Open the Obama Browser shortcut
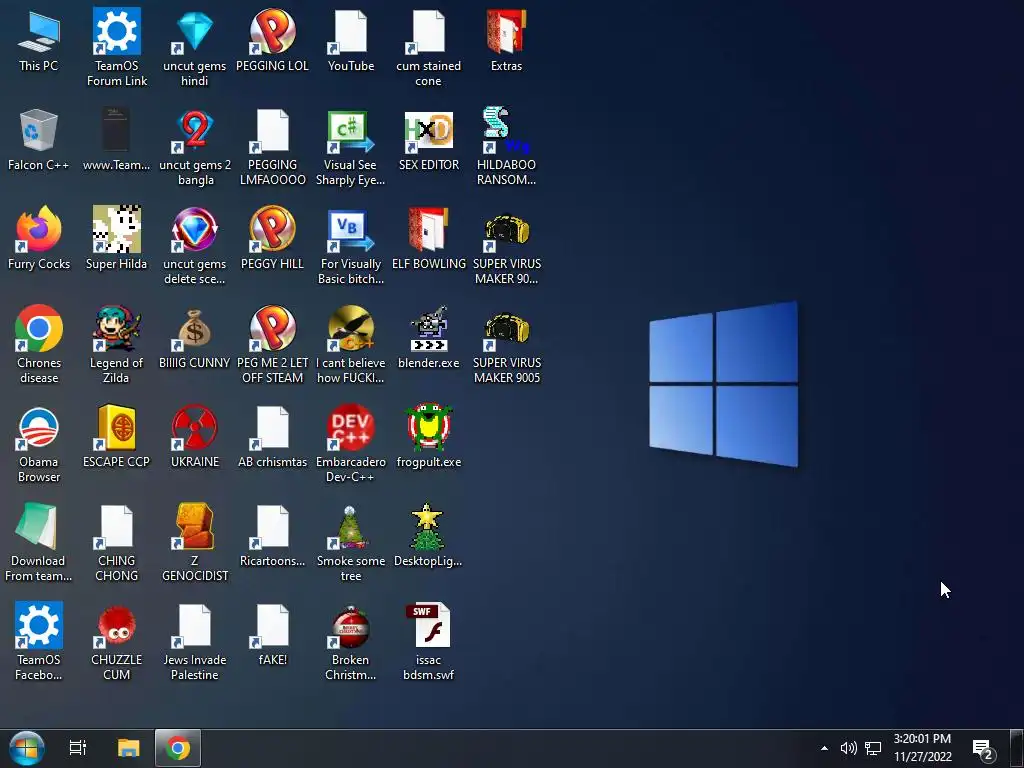Viewport: 1024px width, 768px height. point(39,444)
